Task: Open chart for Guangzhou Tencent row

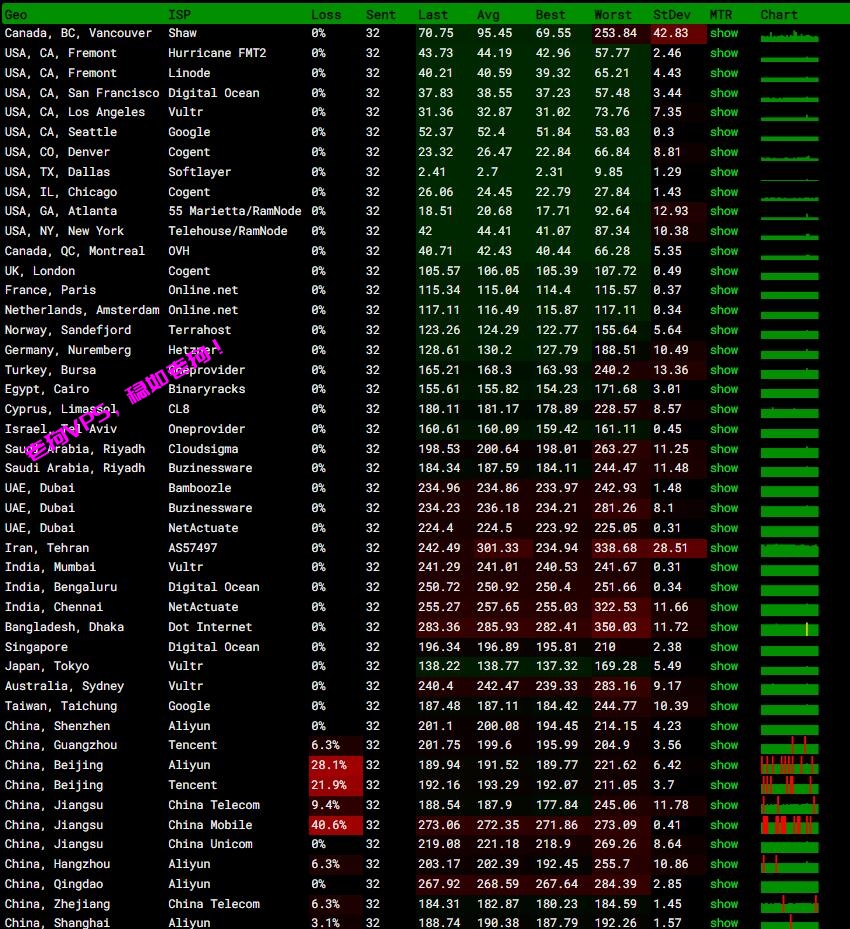Action: (x=790, y=745)
